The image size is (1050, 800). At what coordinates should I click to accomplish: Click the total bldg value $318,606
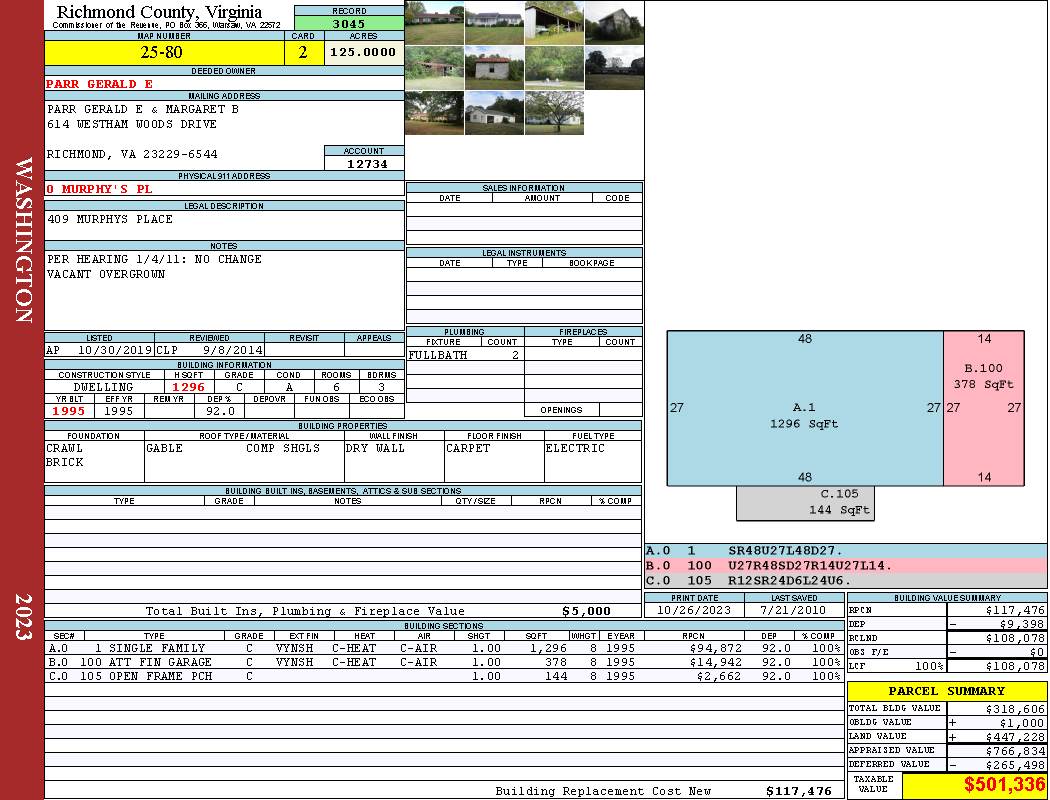(1015, 709)
